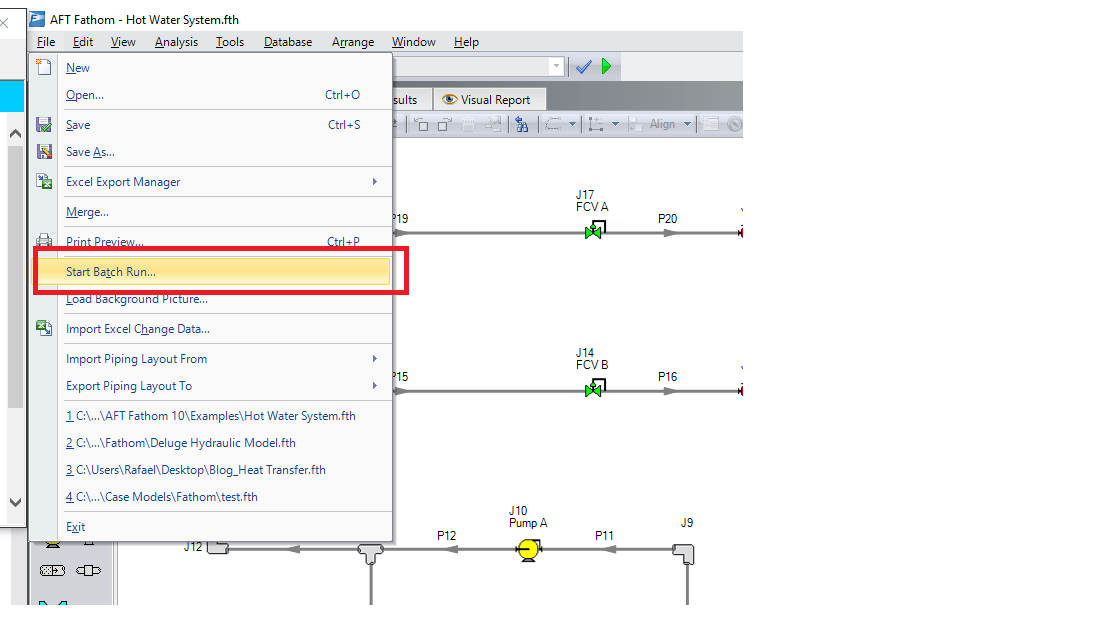Open the File menu
The width and height of the screenshot is (1098, 624).
(x=46, y=42)
